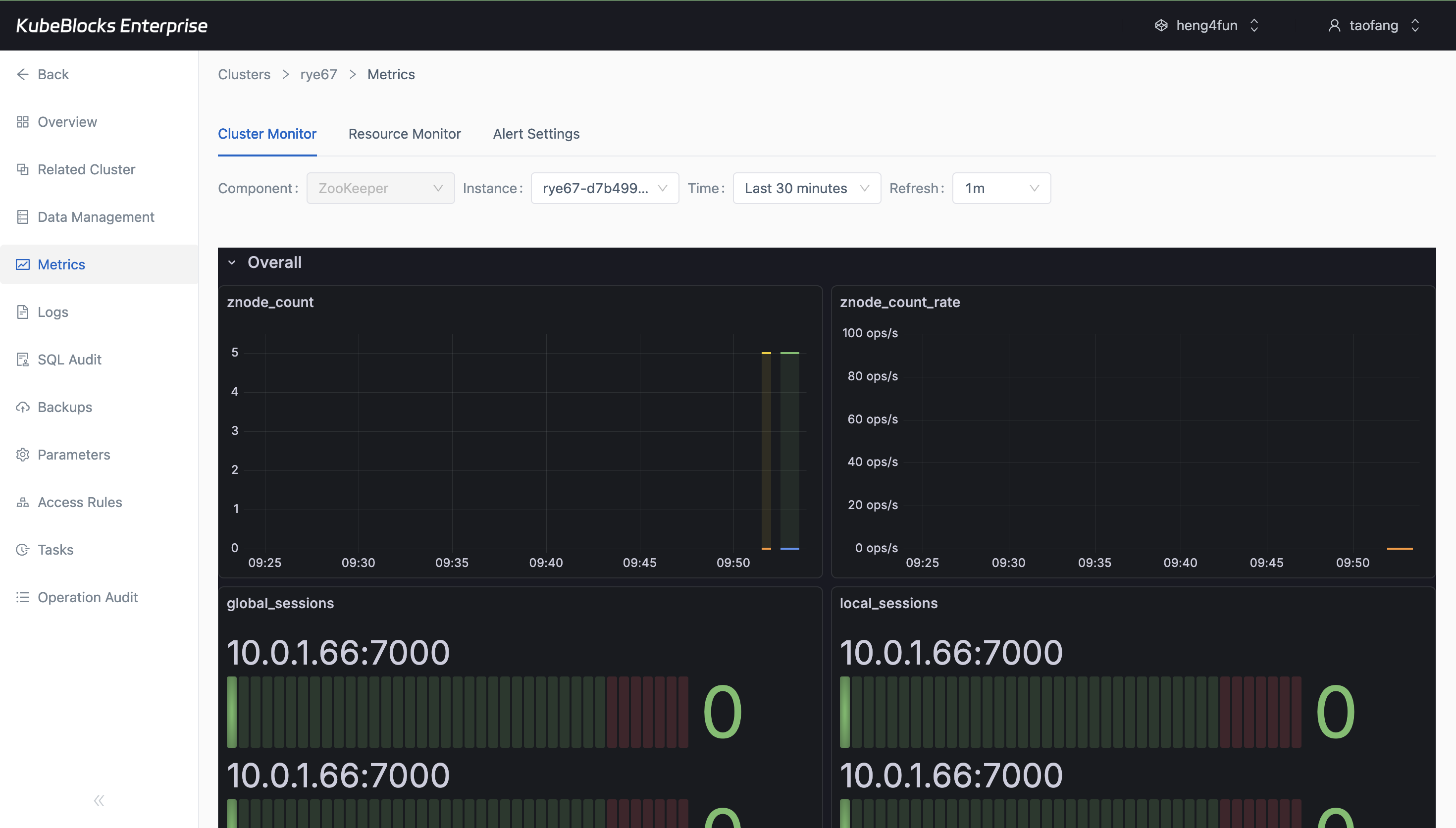Viewport: 1456px width, 828px height.
Task: Open the taofang account menu
Action: (x=1374, y=25)
